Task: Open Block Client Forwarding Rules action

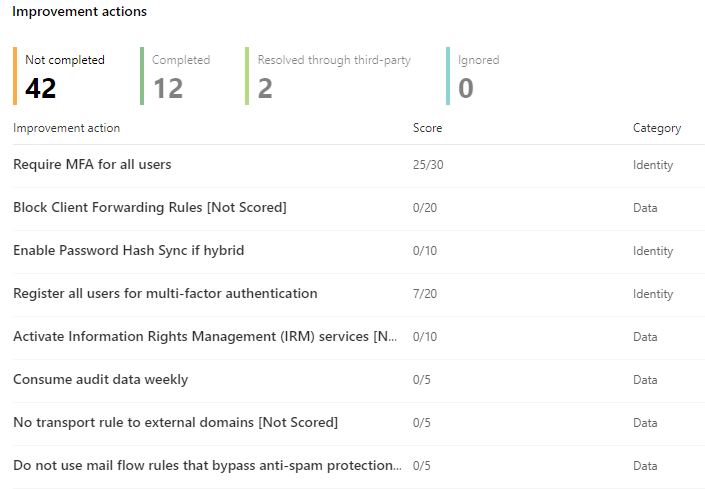Action: (x=149, y=207)
